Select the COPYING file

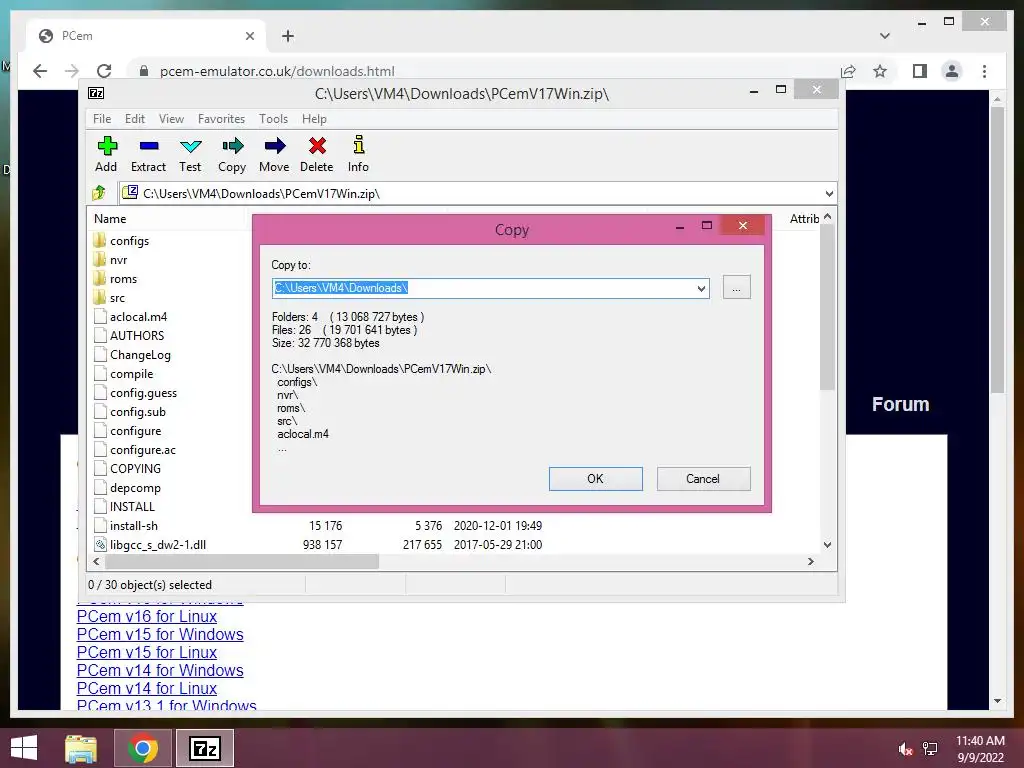coord(127,469)
